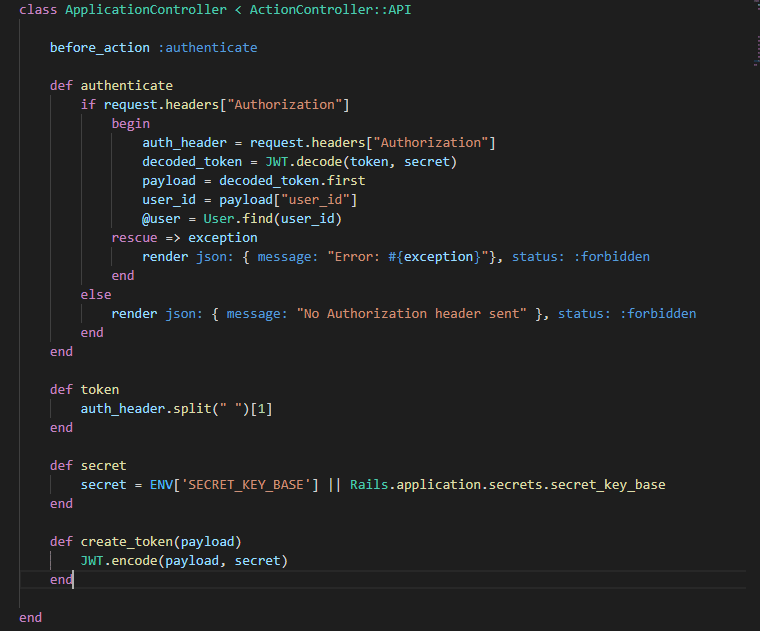Click ENV['SECRET_KEY_BASE'] expression
The width and height of the screenshot is (760, 631).
(x=234, y=485)
